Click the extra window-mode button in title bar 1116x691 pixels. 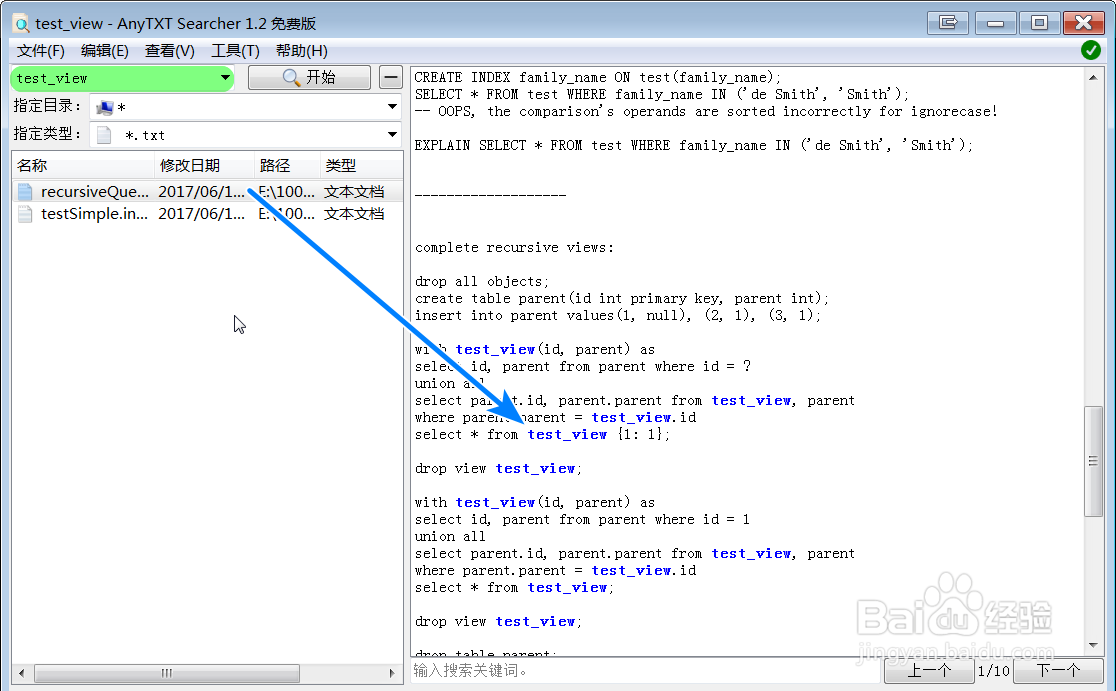point(948,23)
